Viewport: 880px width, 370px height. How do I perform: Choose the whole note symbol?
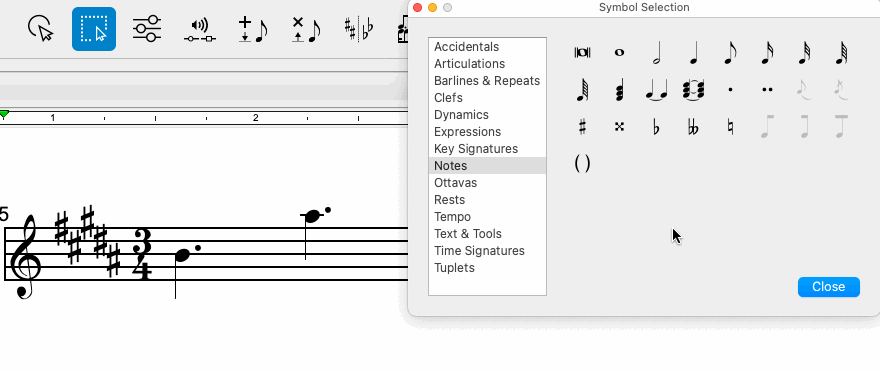coord(619,53)
